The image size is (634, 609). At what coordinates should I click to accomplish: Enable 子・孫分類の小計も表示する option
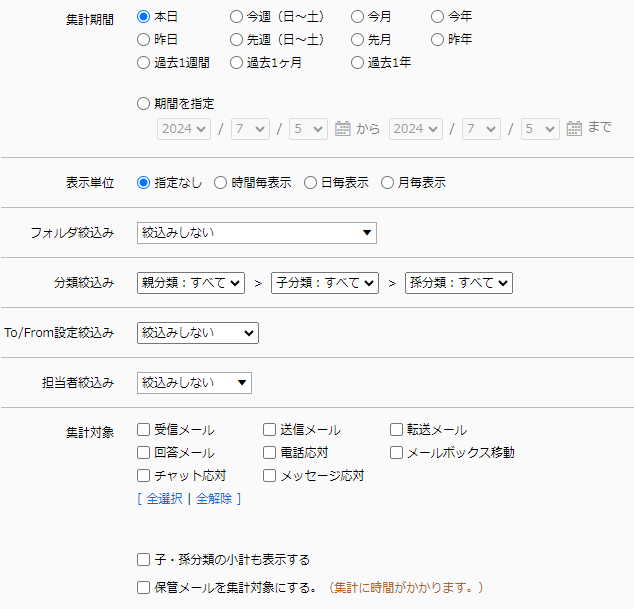click(144, 560)
